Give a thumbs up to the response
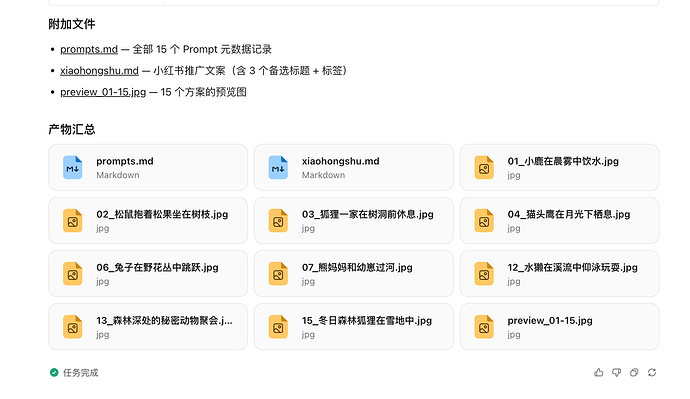Image resolution: width=690 pixels, height=399 pixels. pos(598,373)
